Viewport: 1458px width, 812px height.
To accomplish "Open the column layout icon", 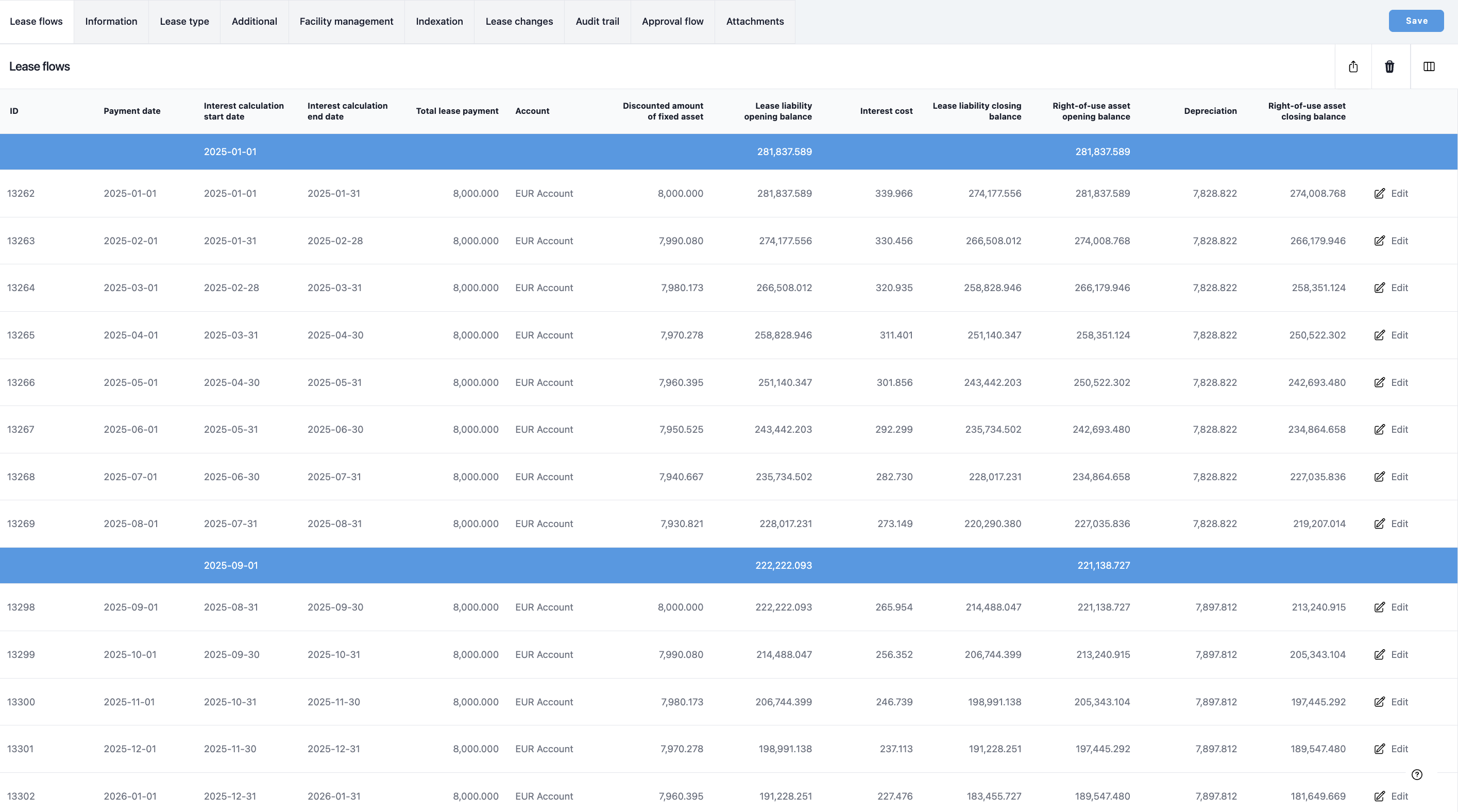I will point(1429,67).
